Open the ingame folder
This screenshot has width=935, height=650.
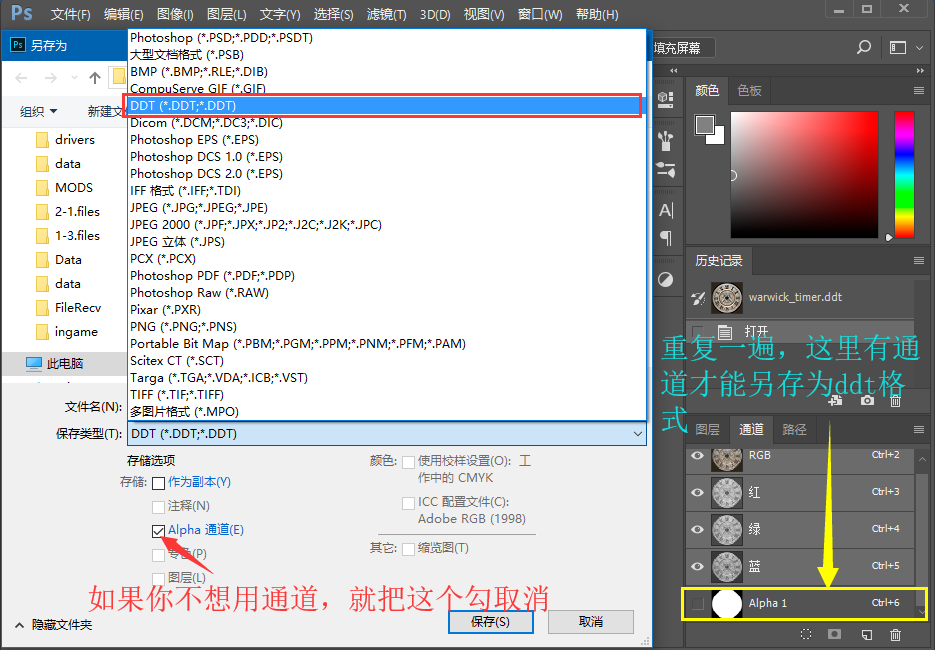[67, 332]
